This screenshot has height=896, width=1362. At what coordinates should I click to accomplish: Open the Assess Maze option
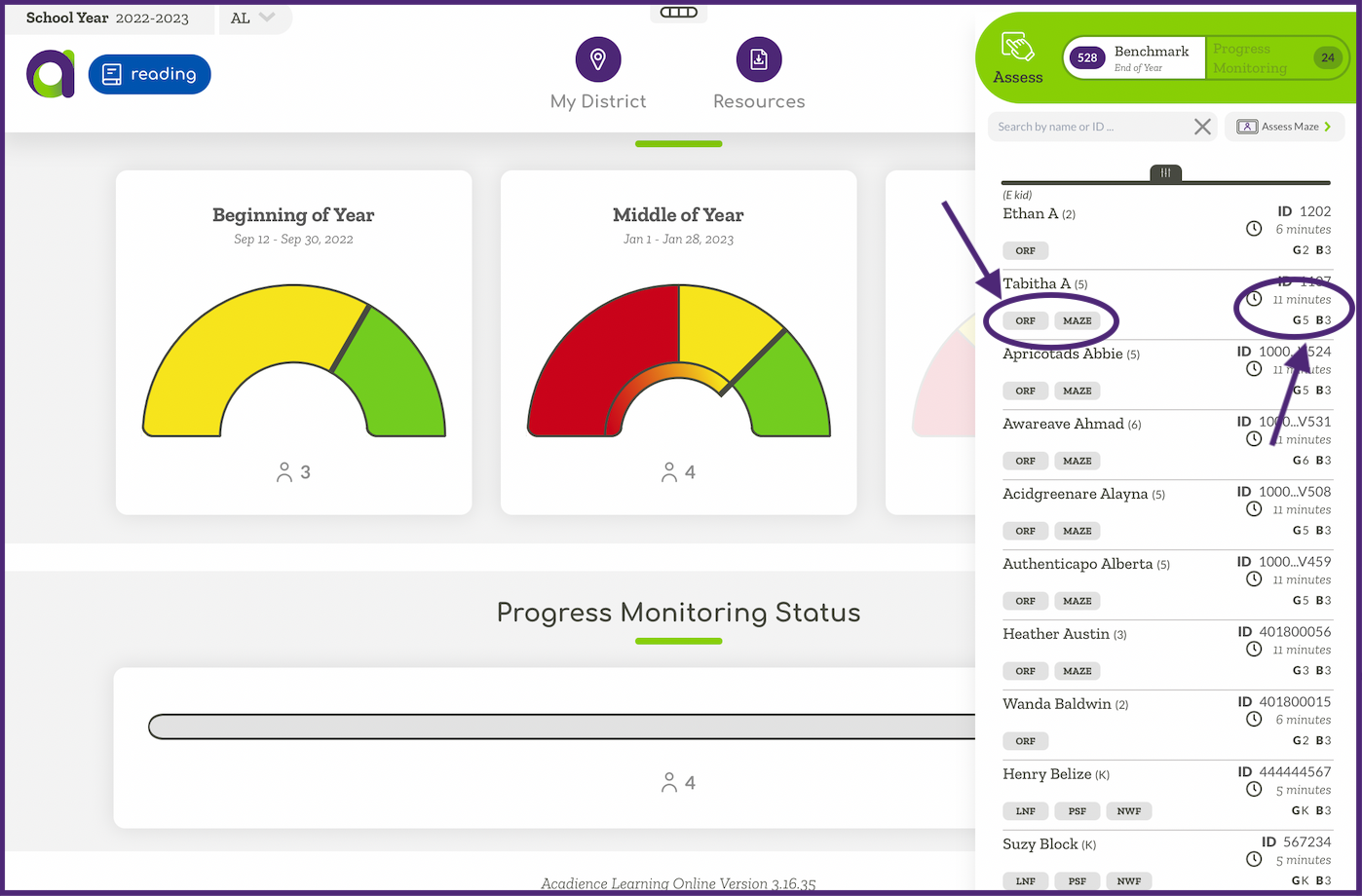click(1284, 127)
